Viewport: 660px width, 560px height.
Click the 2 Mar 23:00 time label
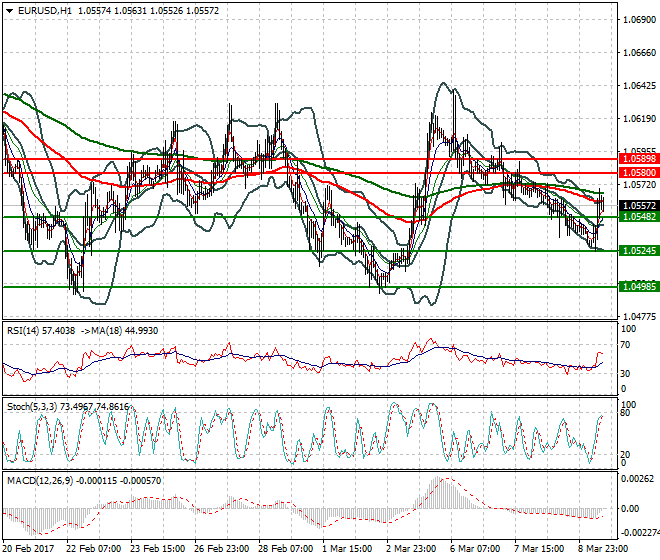pyautogui.click(x=411, y=549)
